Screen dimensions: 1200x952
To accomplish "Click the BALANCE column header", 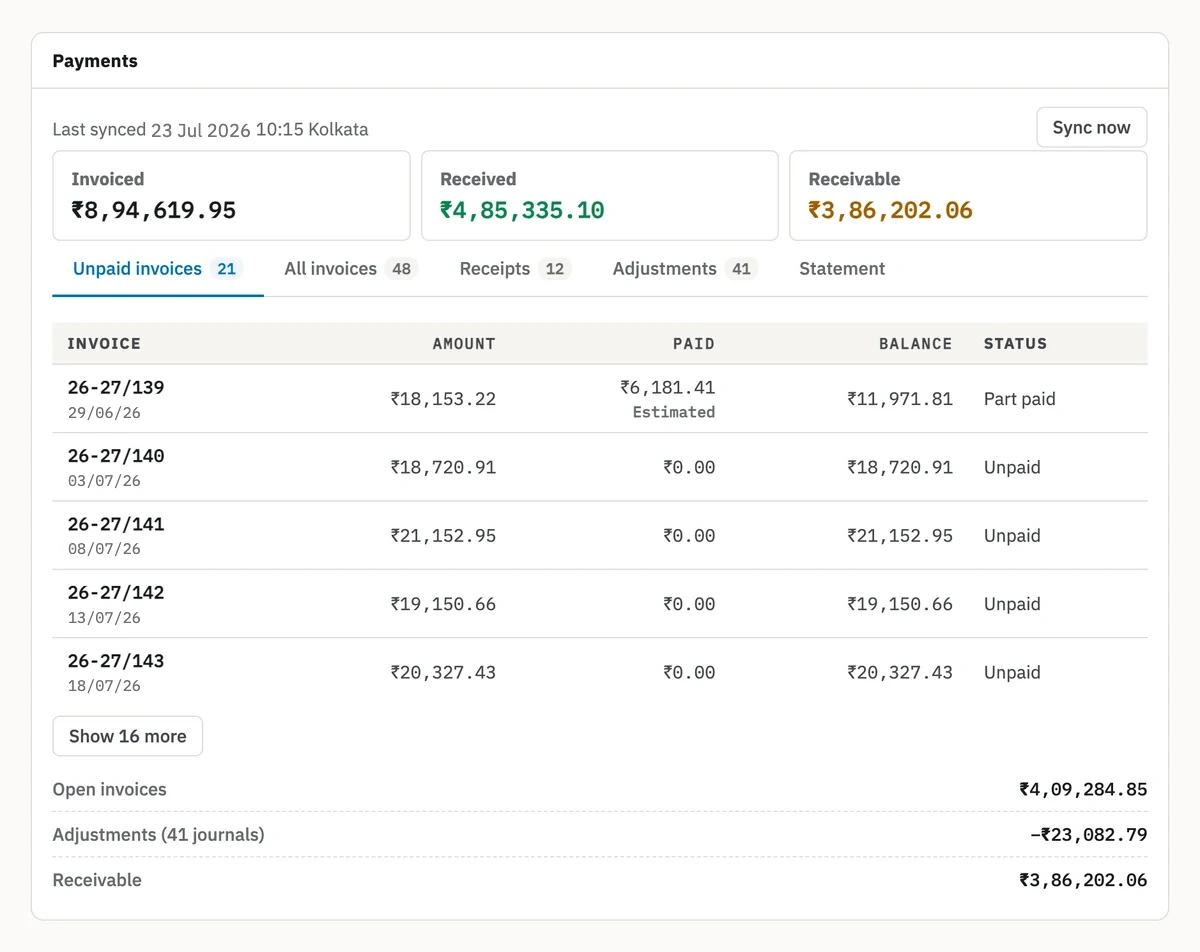I will click(916, 343).
